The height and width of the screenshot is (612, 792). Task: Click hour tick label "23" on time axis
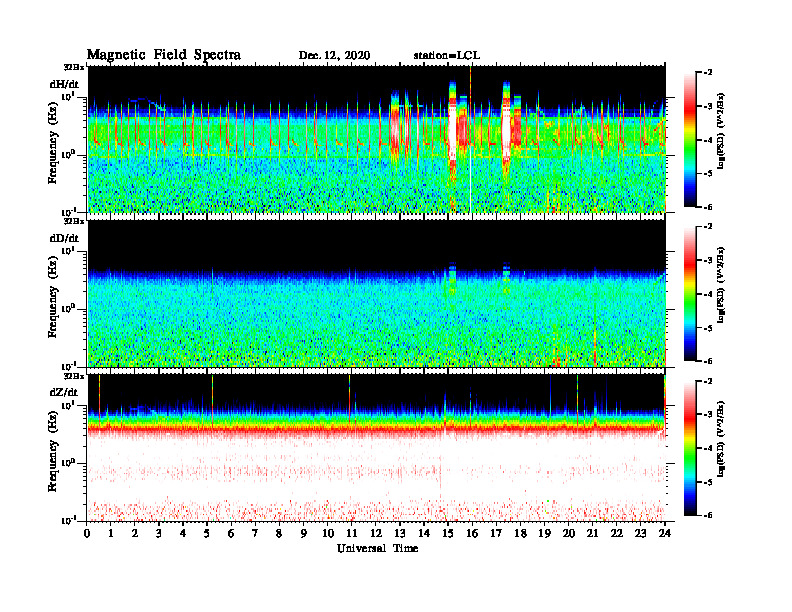(x=640, y=534)
